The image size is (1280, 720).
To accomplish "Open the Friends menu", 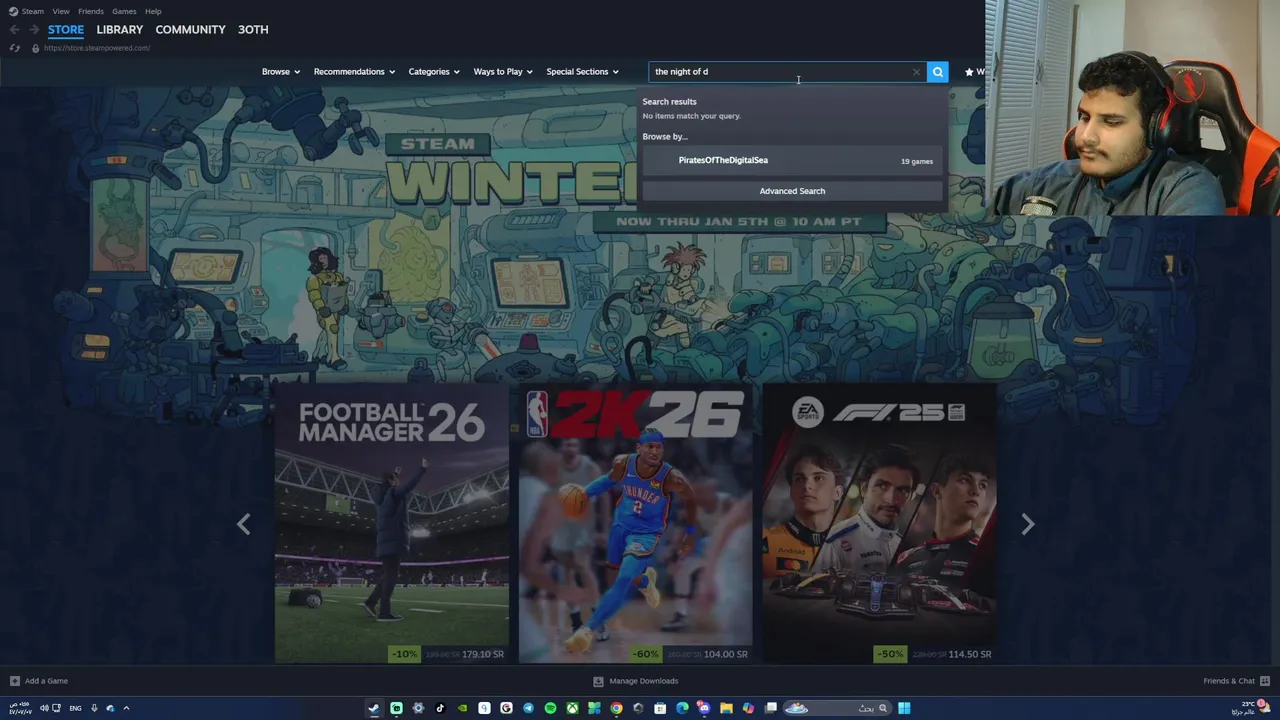I will tap(91, 11).
